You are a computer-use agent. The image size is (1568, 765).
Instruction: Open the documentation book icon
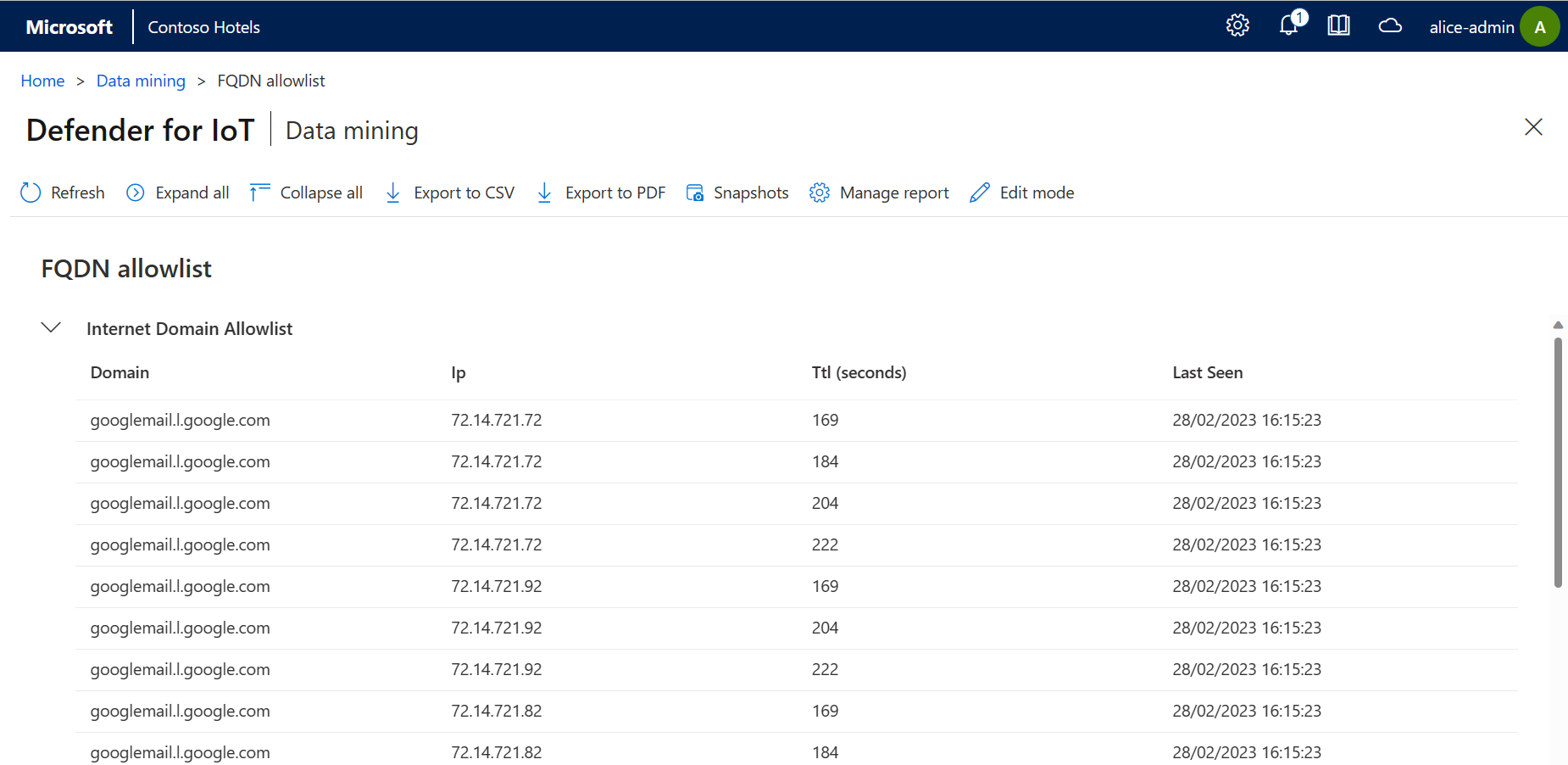[1339, 26]
